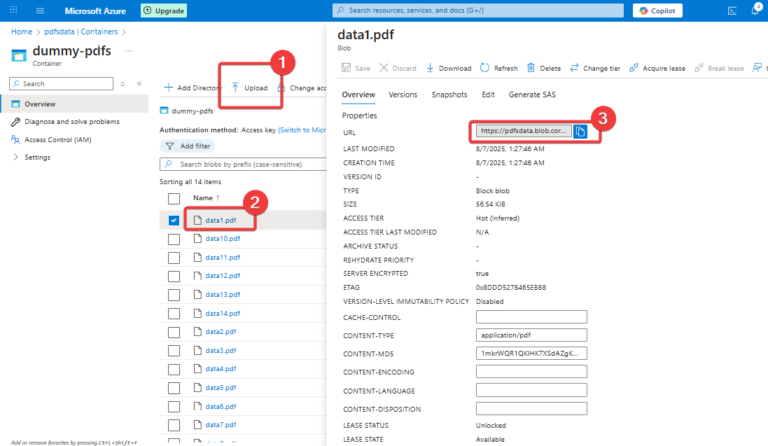Check the data14.pdf checkbox
Screen dimensions: 768x446
pos(174,313)
